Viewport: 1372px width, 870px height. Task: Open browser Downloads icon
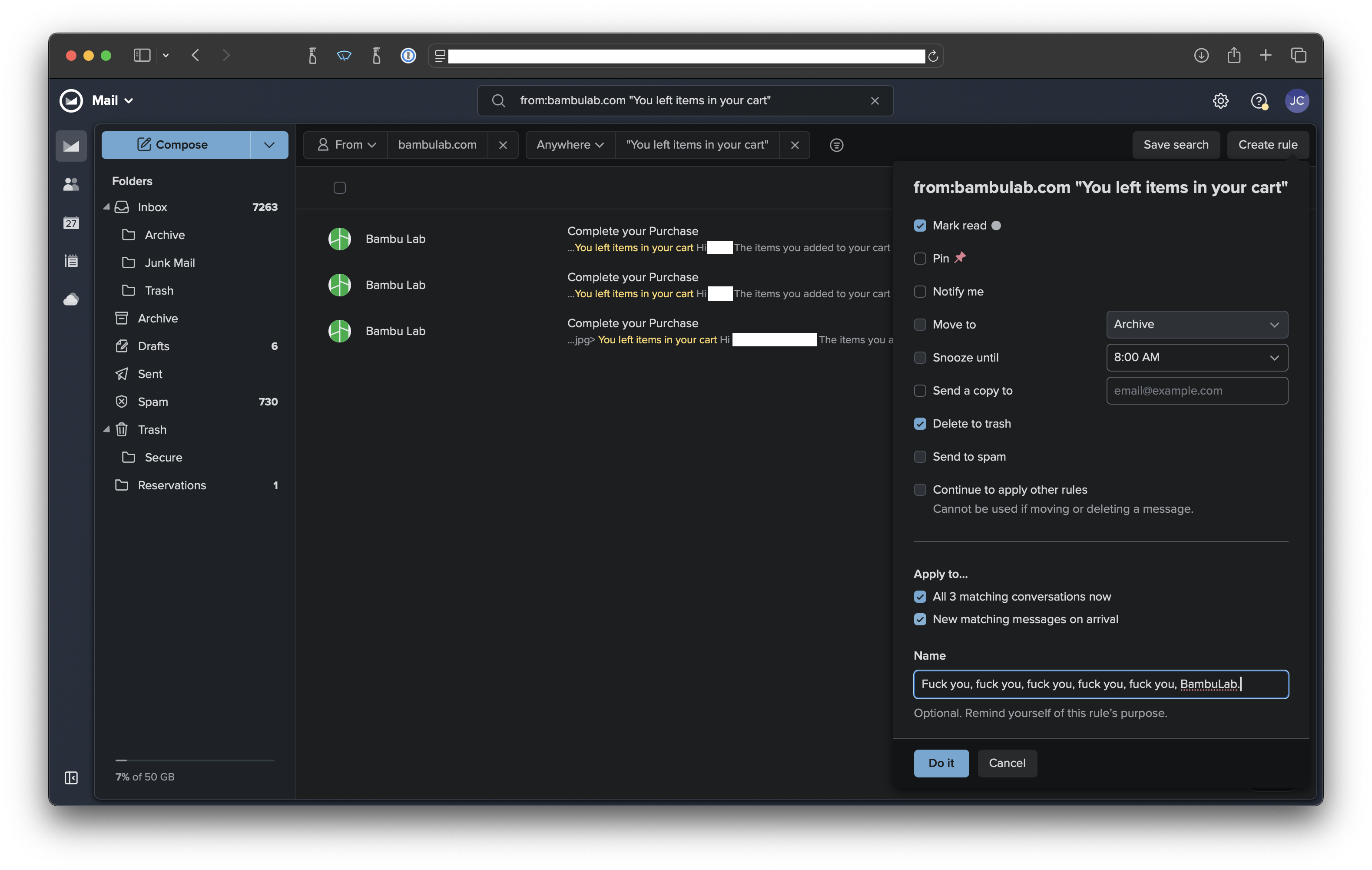coord(1201,55)
